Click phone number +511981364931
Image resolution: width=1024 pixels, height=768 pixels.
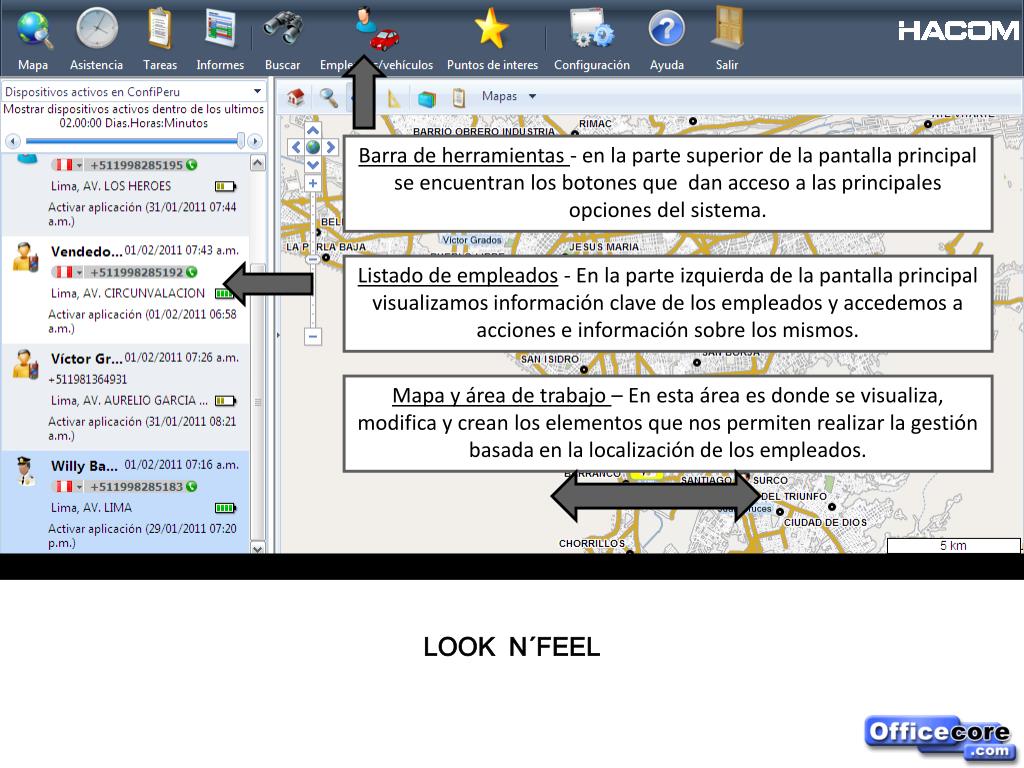88,379
